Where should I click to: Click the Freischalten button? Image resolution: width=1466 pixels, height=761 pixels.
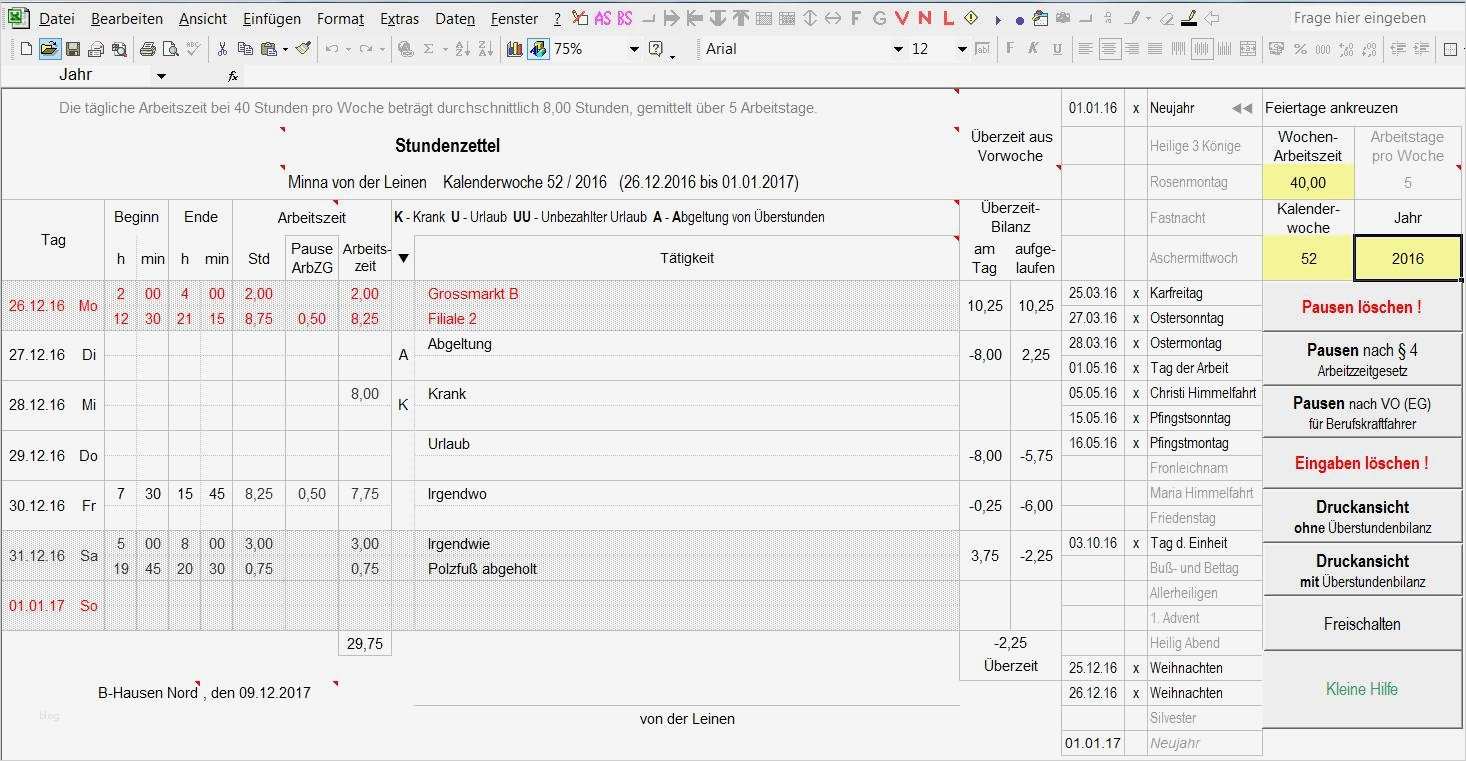pyautogui.click(x=1362, y=623)
